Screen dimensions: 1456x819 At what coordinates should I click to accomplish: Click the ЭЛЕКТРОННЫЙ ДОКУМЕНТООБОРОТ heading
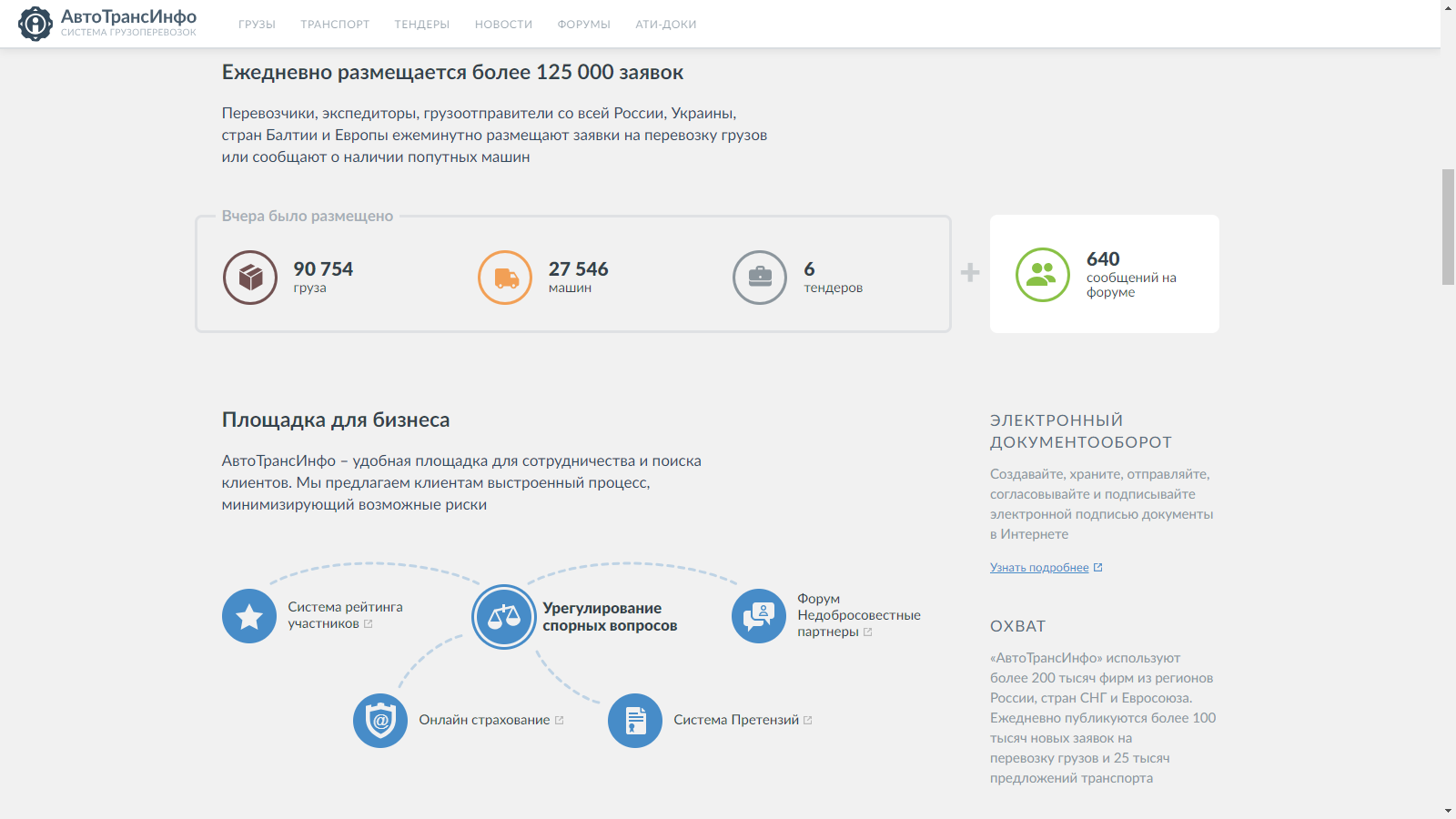point(1081,431)
